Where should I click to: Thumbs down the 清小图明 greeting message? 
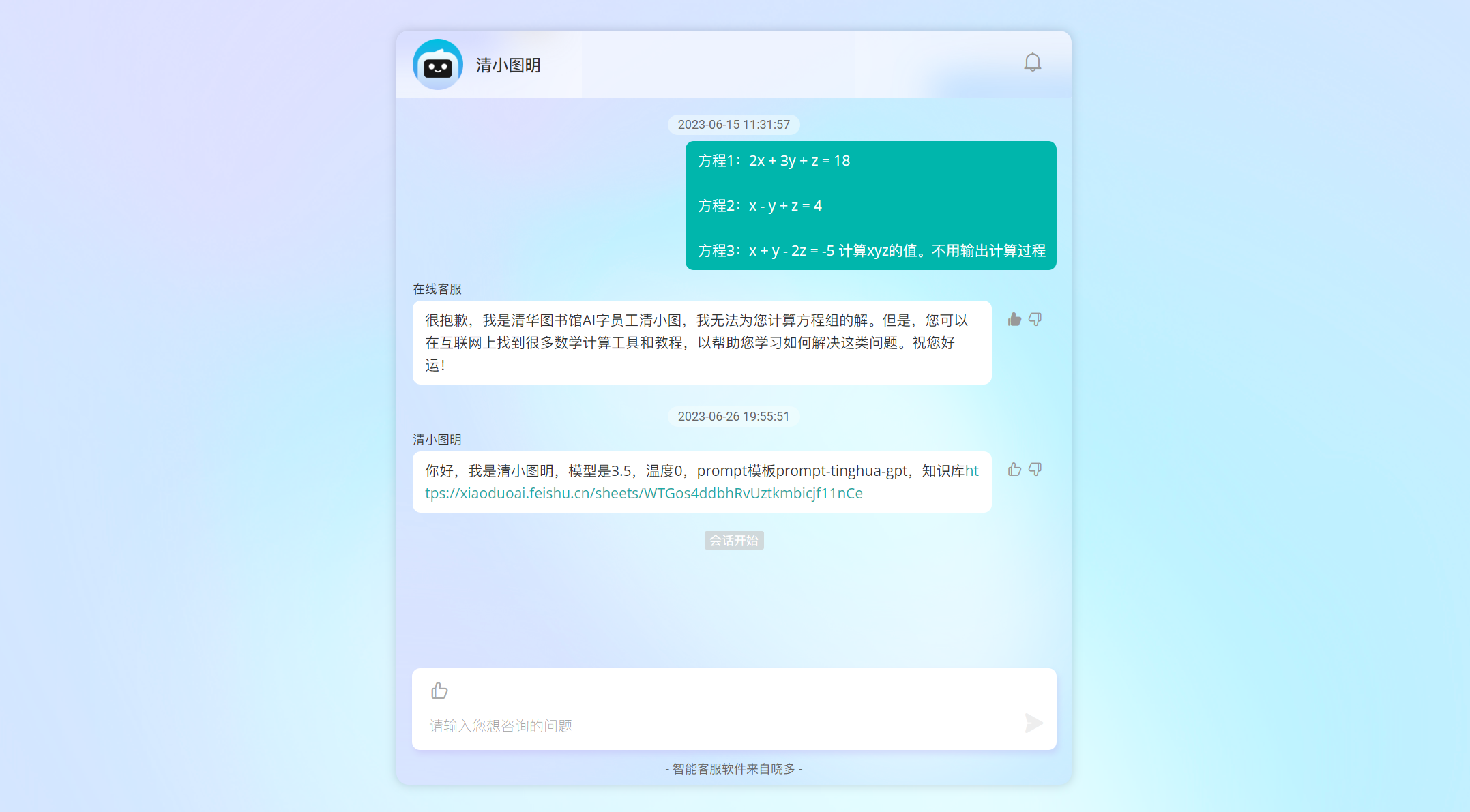[x=1035, y=469]
